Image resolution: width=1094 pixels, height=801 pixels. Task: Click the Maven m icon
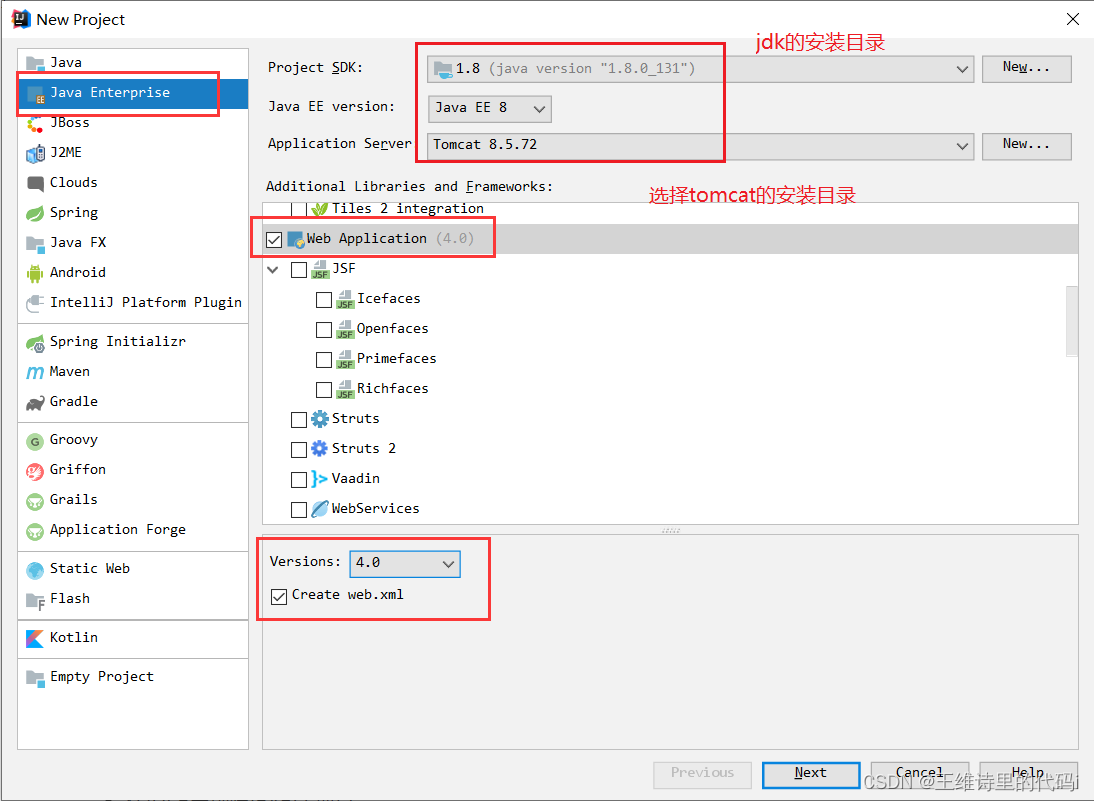pyautogui.click(x=35, y=372)
